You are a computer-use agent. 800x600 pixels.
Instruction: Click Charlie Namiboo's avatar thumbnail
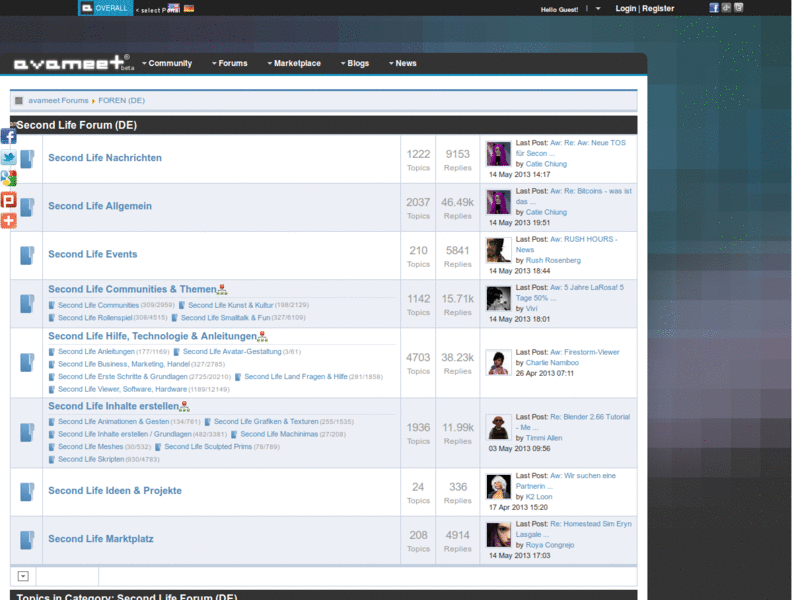pos(498,363)
